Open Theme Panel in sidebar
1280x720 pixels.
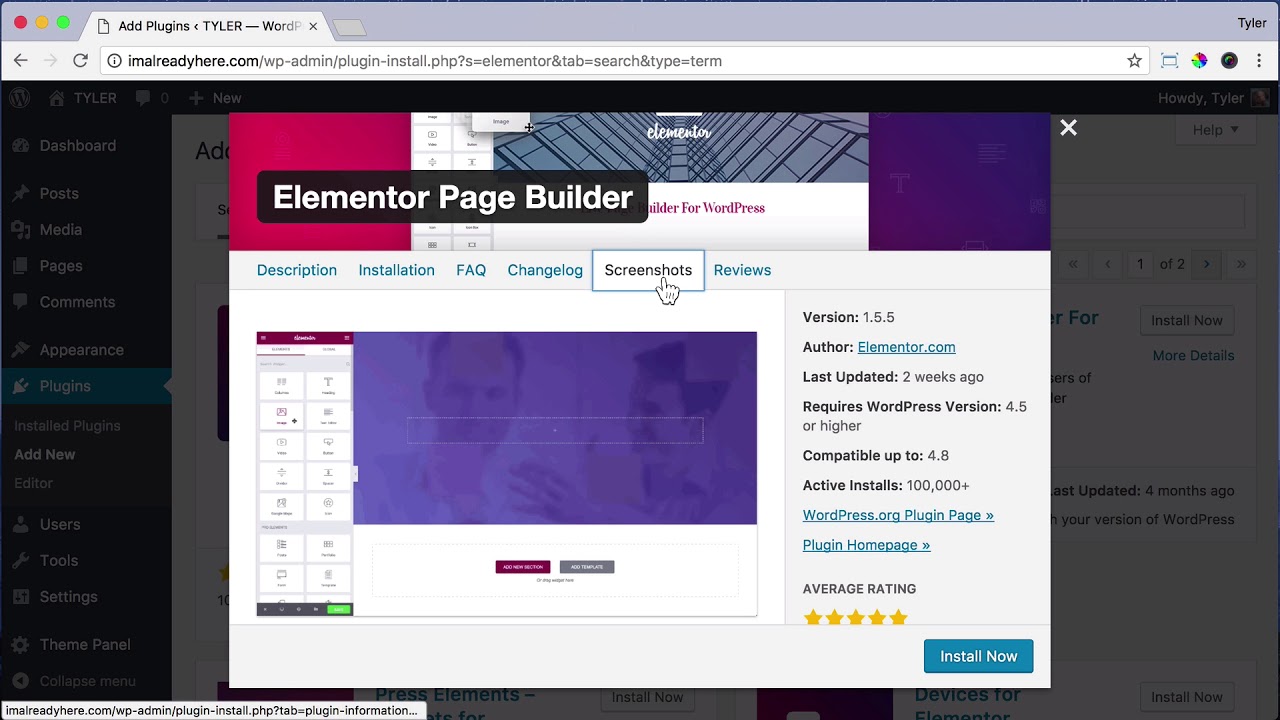[x=85, y=644]
